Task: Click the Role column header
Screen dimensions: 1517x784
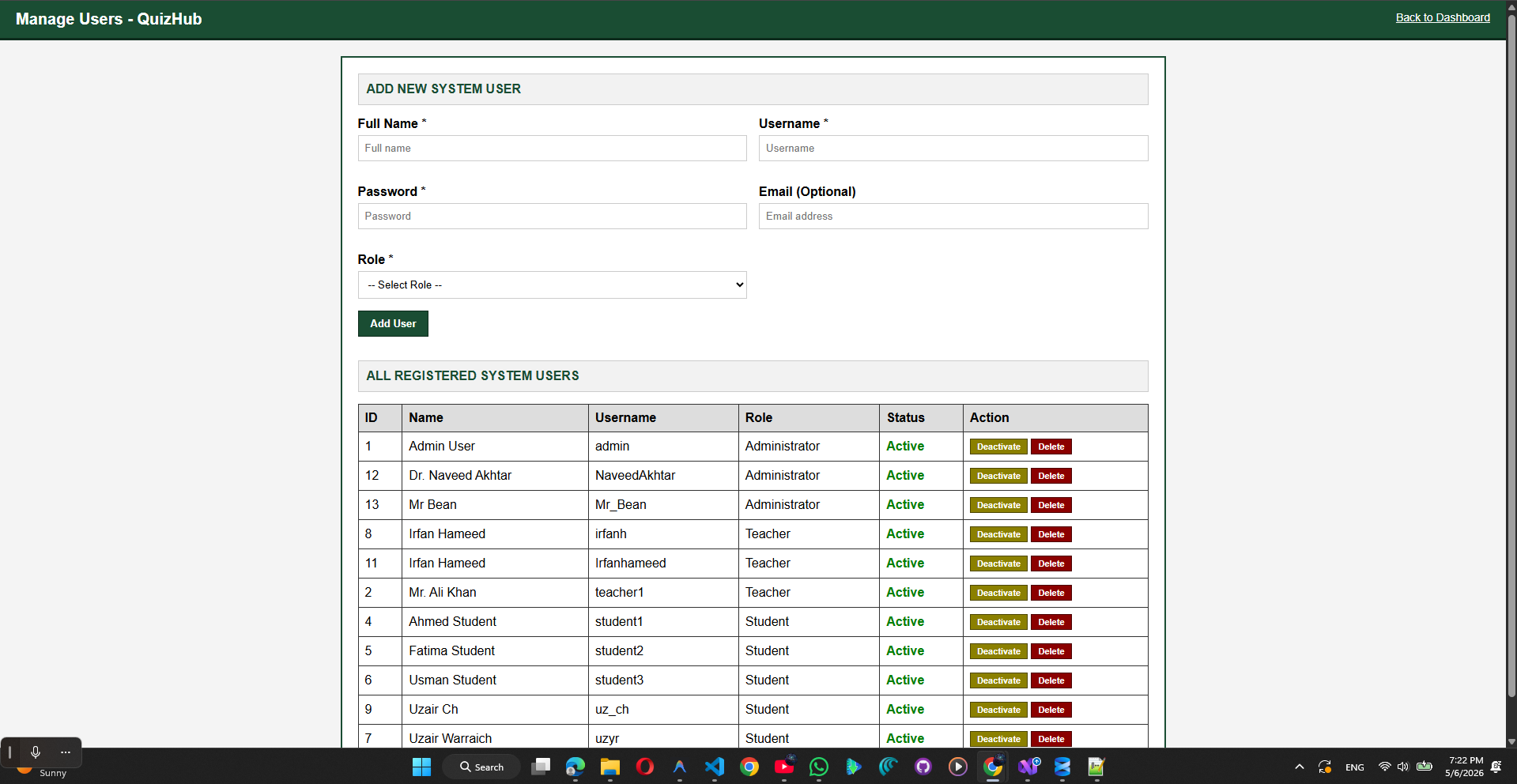Action: tap(809, 418)
